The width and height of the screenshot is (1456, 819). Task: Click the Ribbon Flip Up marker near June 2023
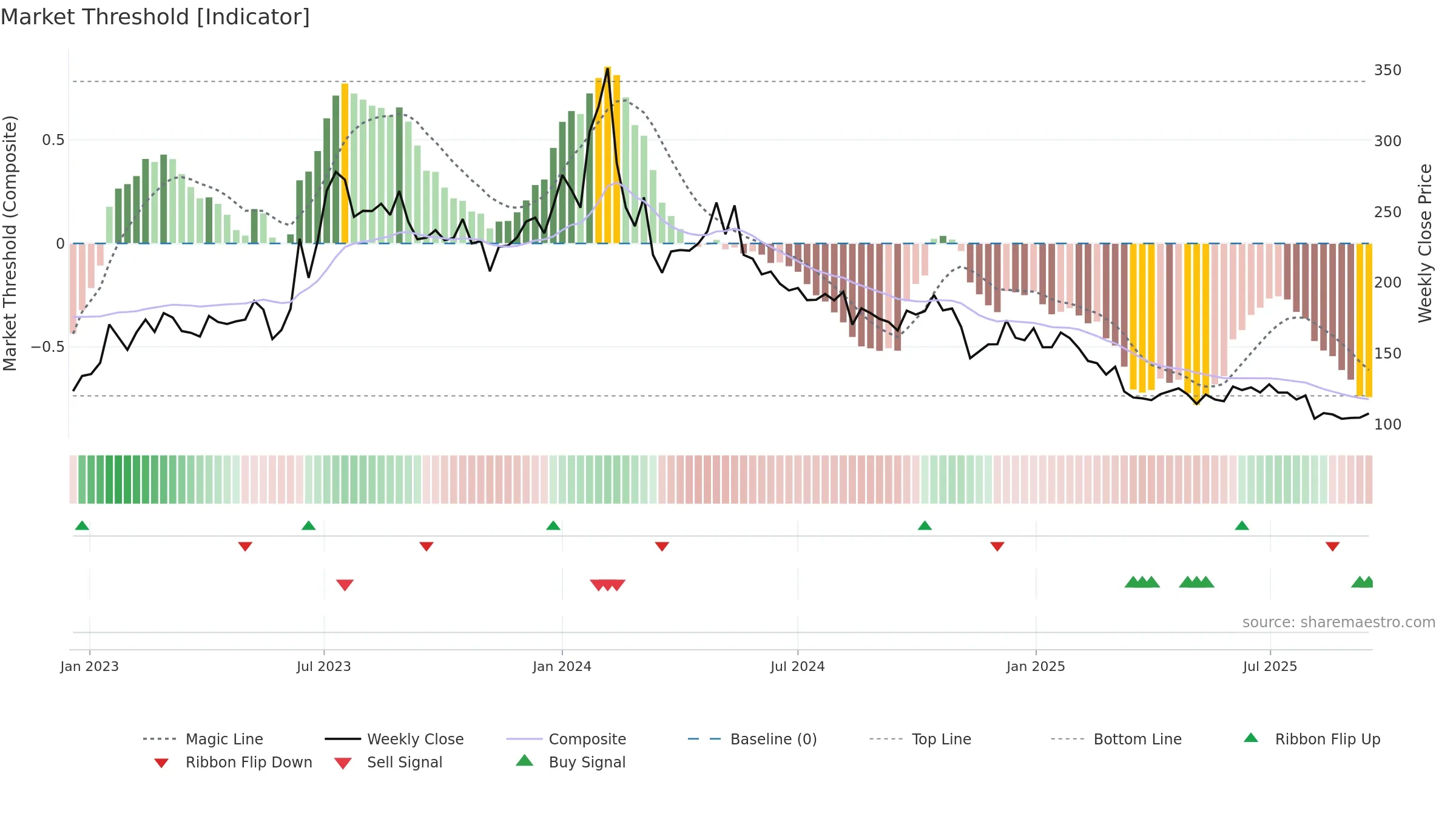tap(308, 525)
